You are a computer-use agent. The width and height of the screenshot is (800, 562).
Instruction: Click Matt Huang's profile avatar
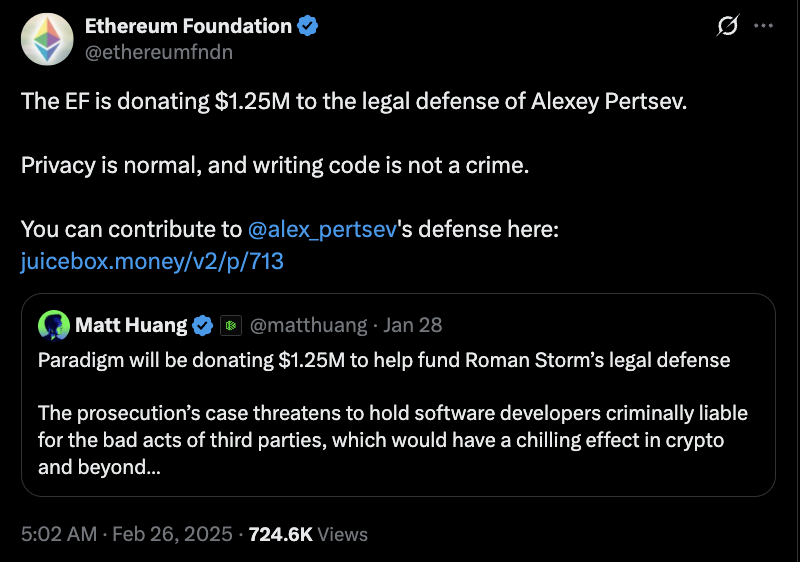[52, 326]
